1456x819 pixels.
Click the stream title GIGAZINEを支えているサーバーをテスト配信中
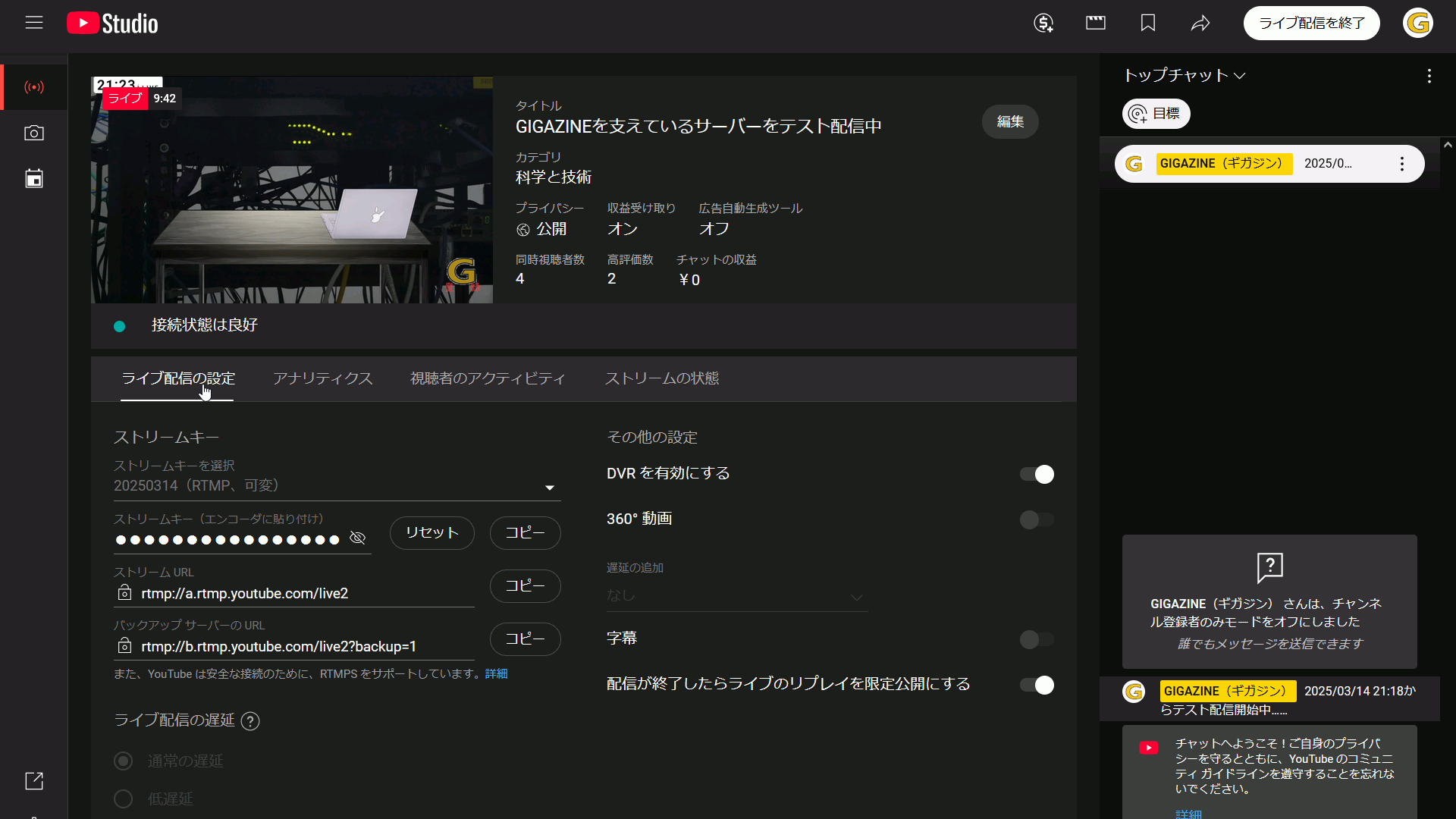coord(698,127)
